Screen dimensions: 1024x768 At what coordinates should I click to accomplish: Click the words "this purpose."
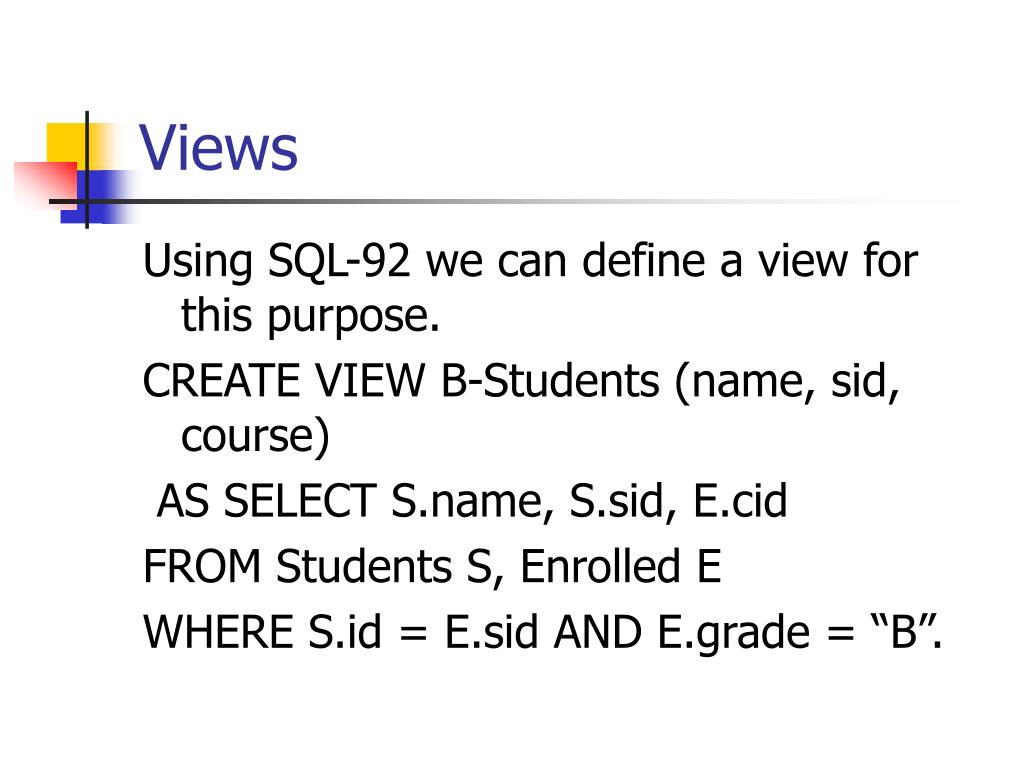tap(310, 316)
